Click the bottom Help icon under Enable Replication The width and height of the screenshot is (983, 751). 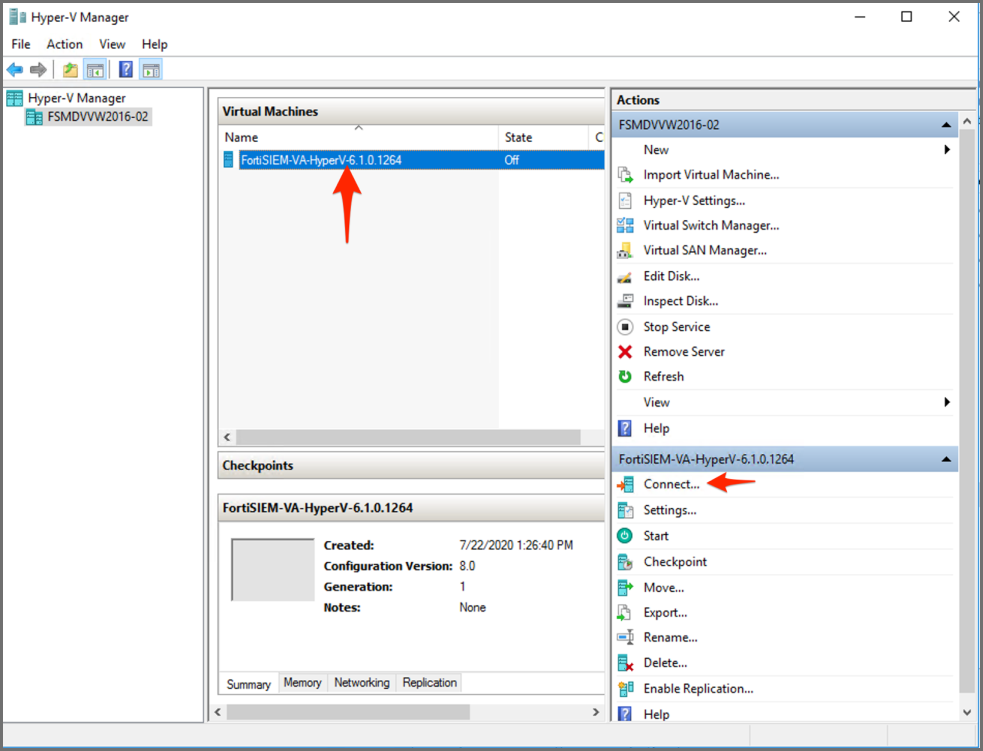[x=625, y=714]
